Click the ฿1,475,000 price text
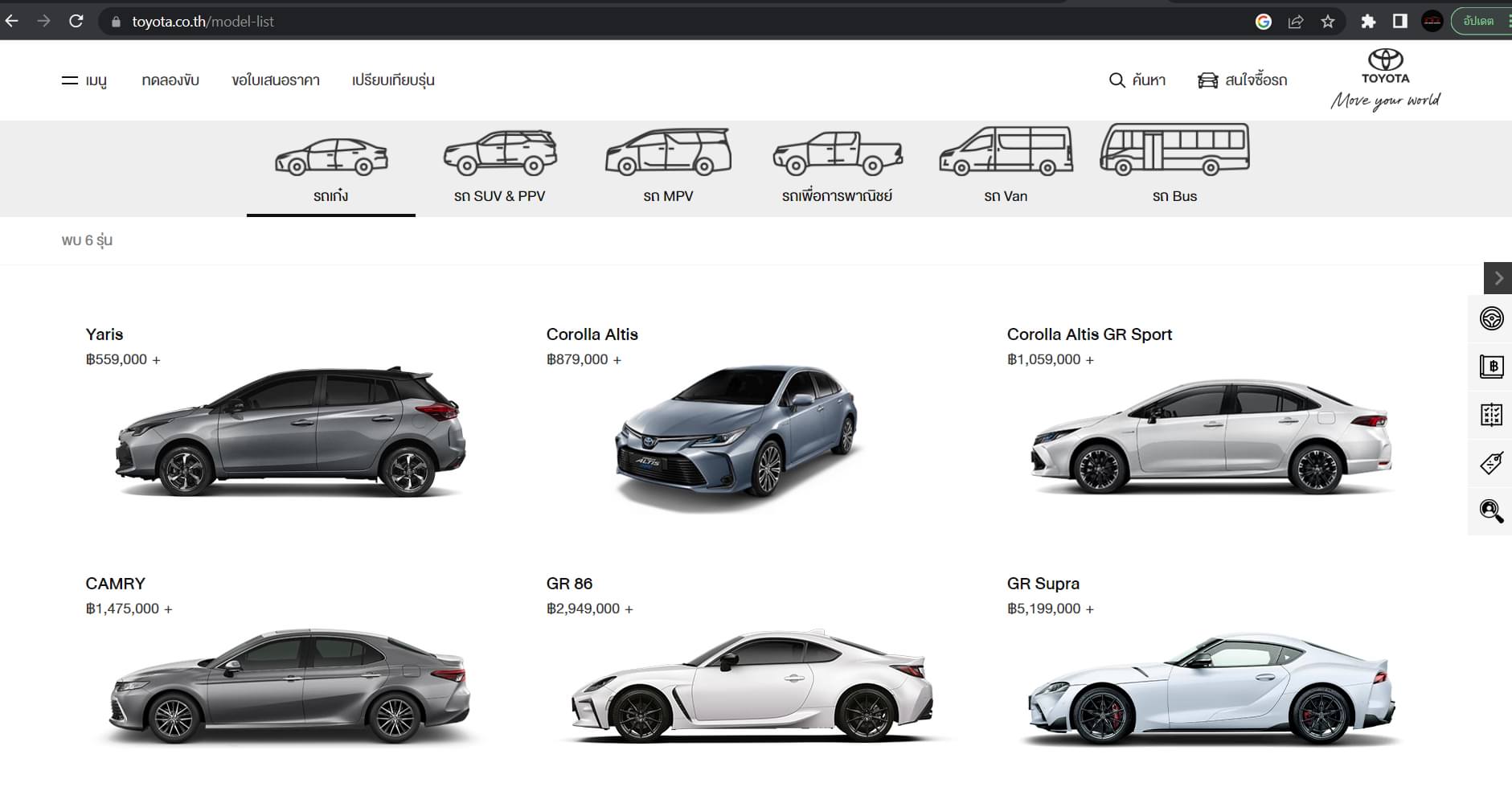The image size is (1512, 787). (129, 609)
